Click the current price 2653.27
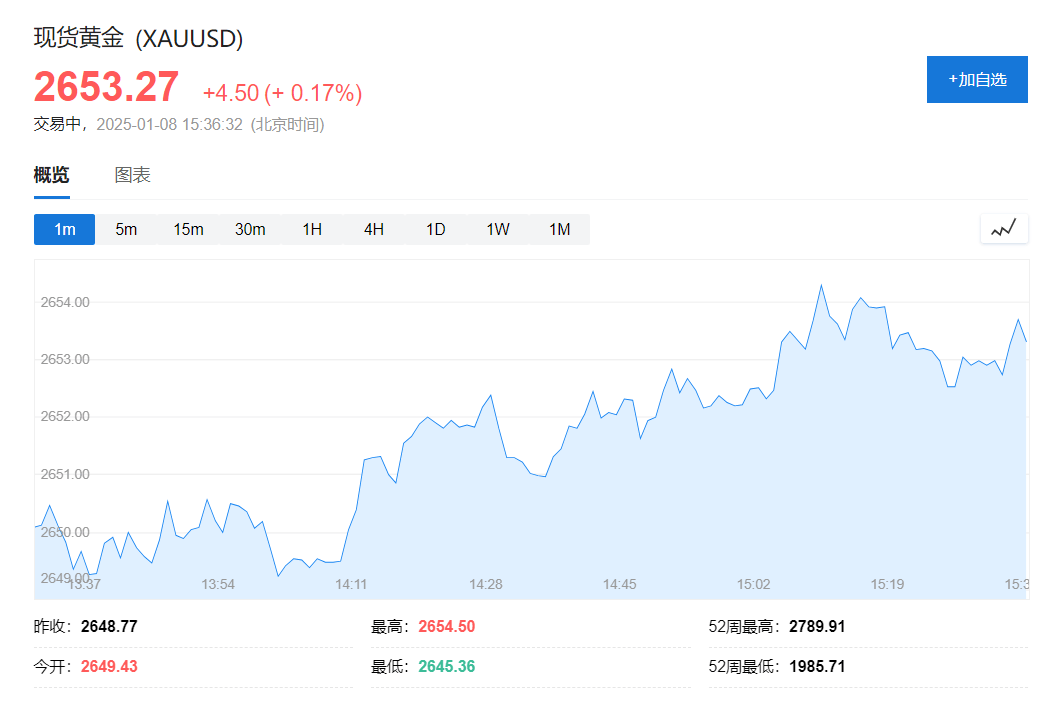Screen dimensions: 1051x714 [106, 87]
